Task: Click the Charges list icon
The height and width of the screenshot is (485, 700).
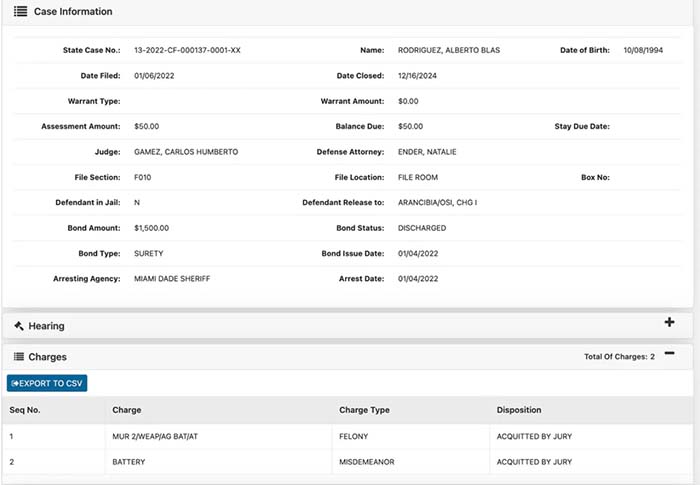Action: pyautogui.click(x=19, y=356)
